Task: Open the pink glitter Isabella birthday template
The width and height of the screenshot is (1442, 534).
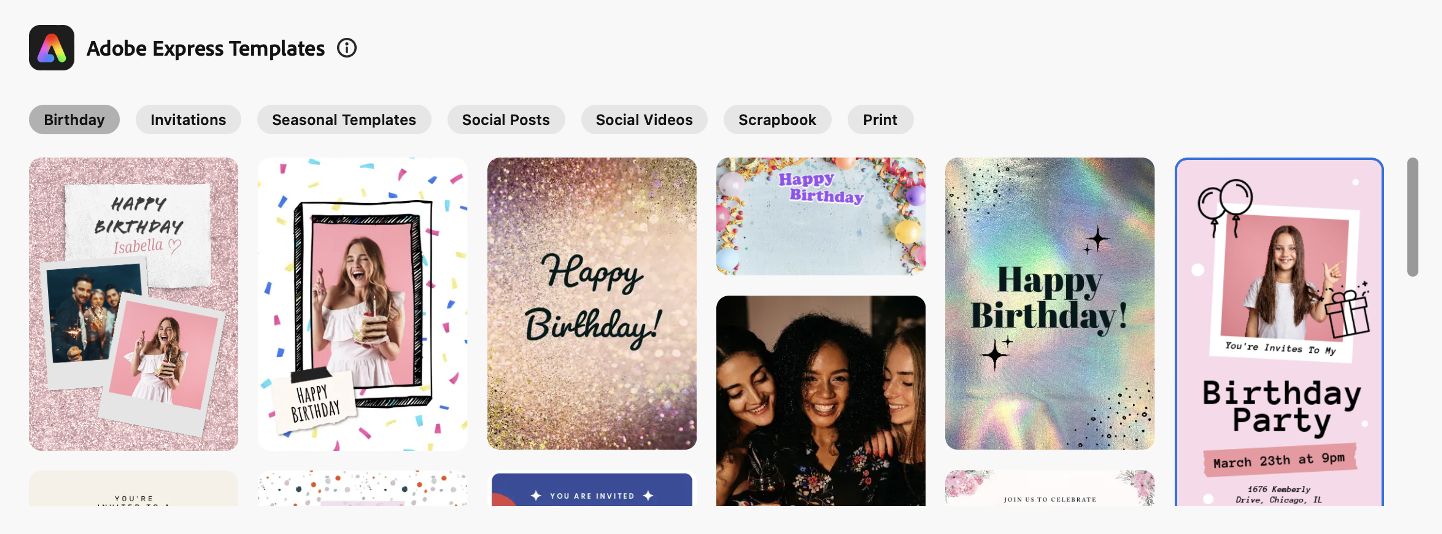Action: click(134, 304)
